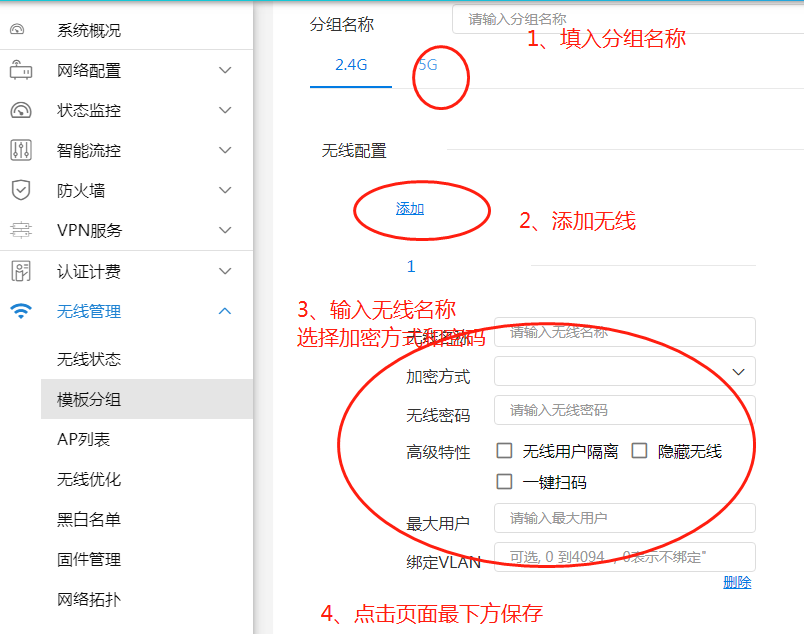This screenshot has height=634, width=804.
Task: Click the Authentication Billing icon
Action: 20,271
